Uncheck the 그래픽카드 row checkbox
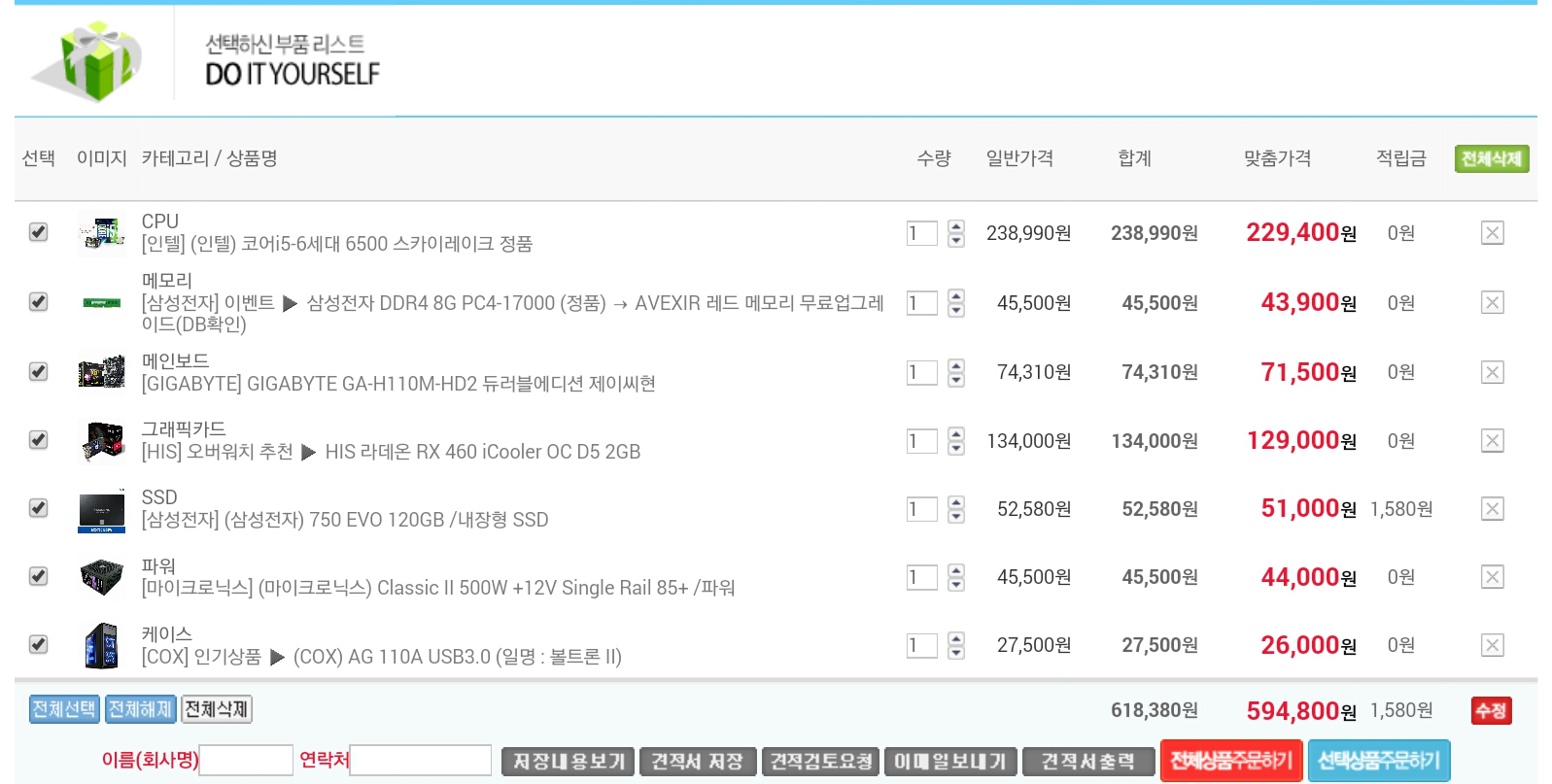 [38, 440]
